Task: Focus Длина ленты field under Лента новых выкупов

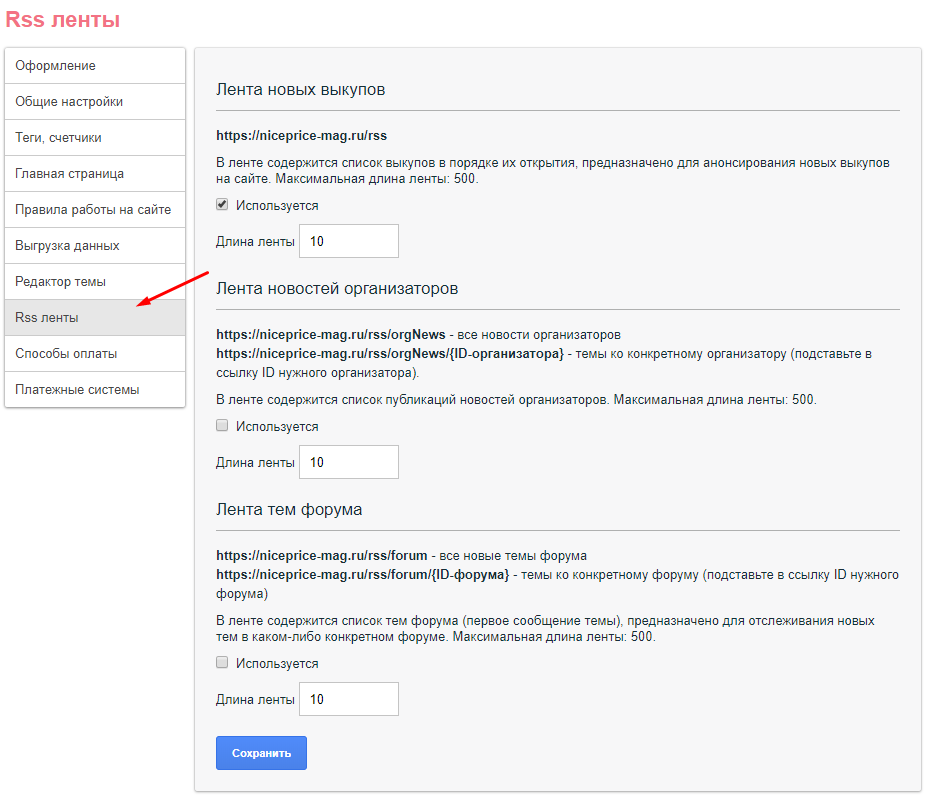Action: (x=349, y=241)
